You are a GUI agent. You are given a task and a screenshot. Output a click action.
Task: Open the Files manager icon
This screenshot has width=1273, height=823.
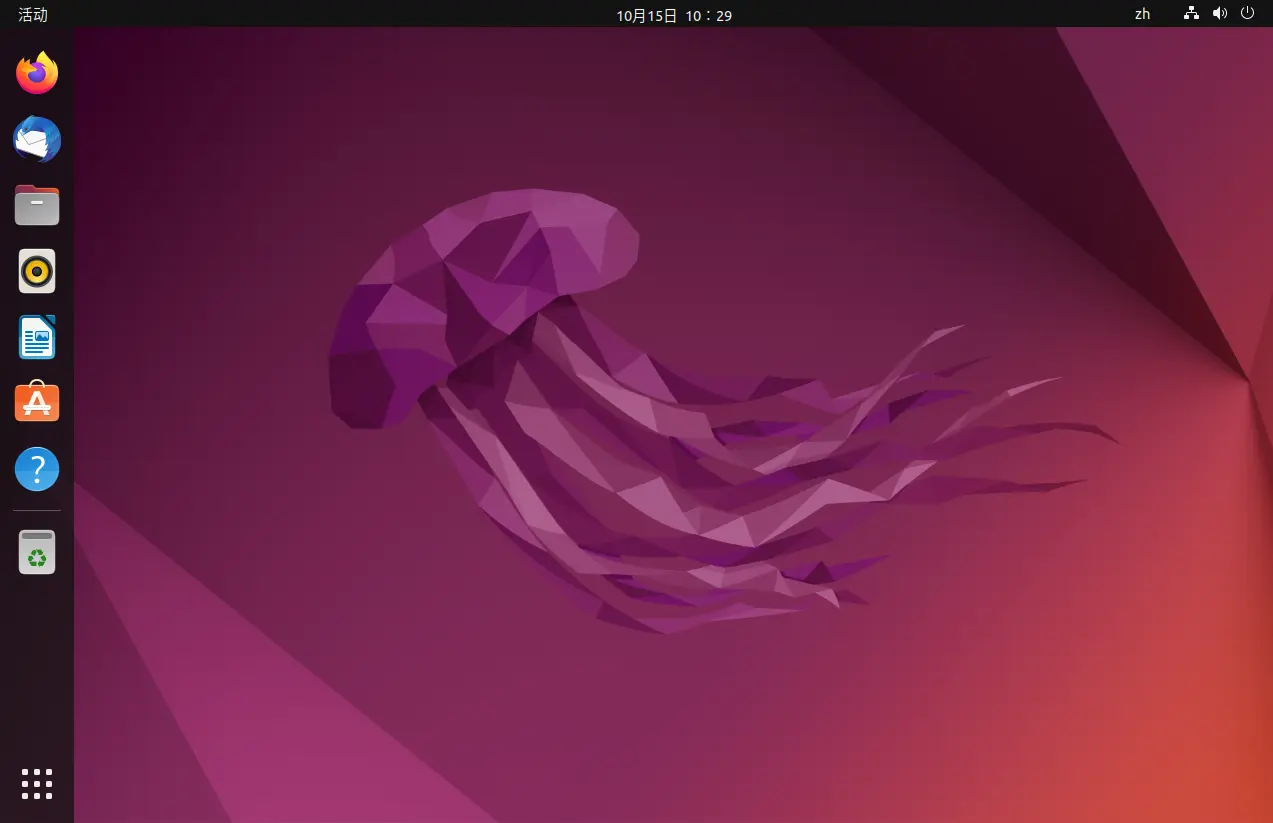(x=37, y=205)
